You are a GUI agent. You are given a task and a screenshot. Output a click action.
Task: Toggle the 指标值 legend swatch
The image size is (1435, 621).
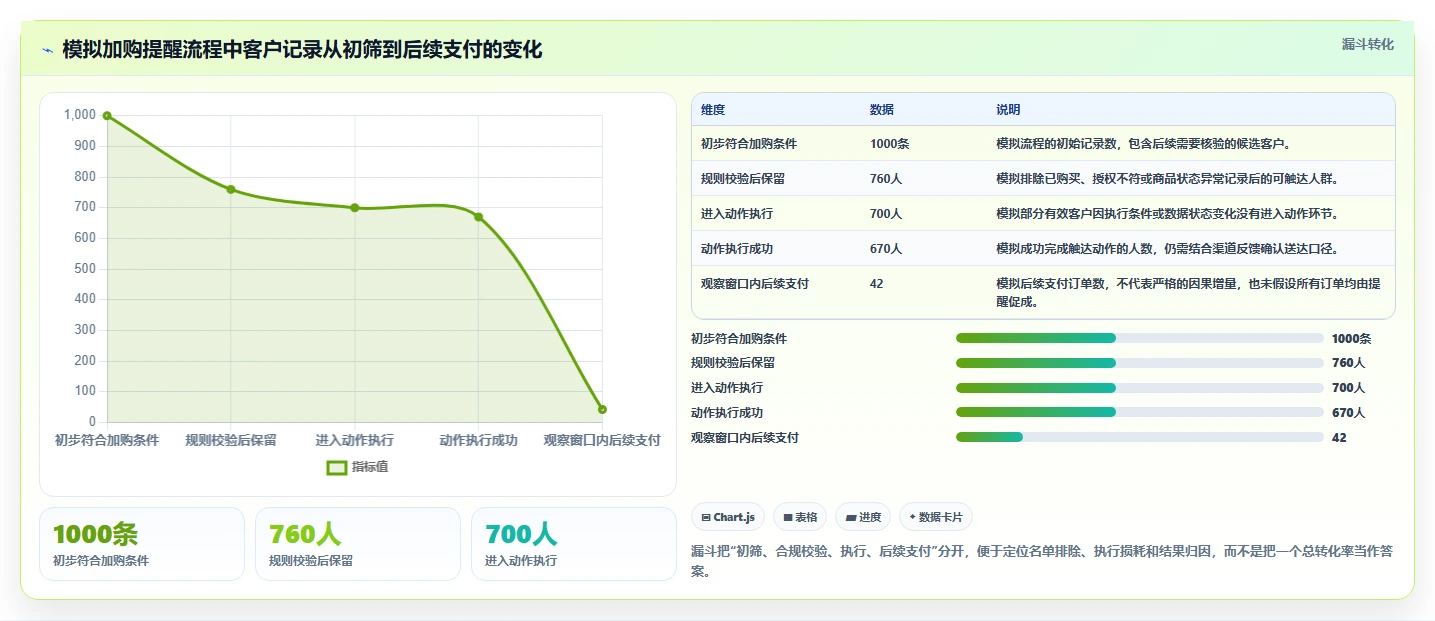(338, 467)
